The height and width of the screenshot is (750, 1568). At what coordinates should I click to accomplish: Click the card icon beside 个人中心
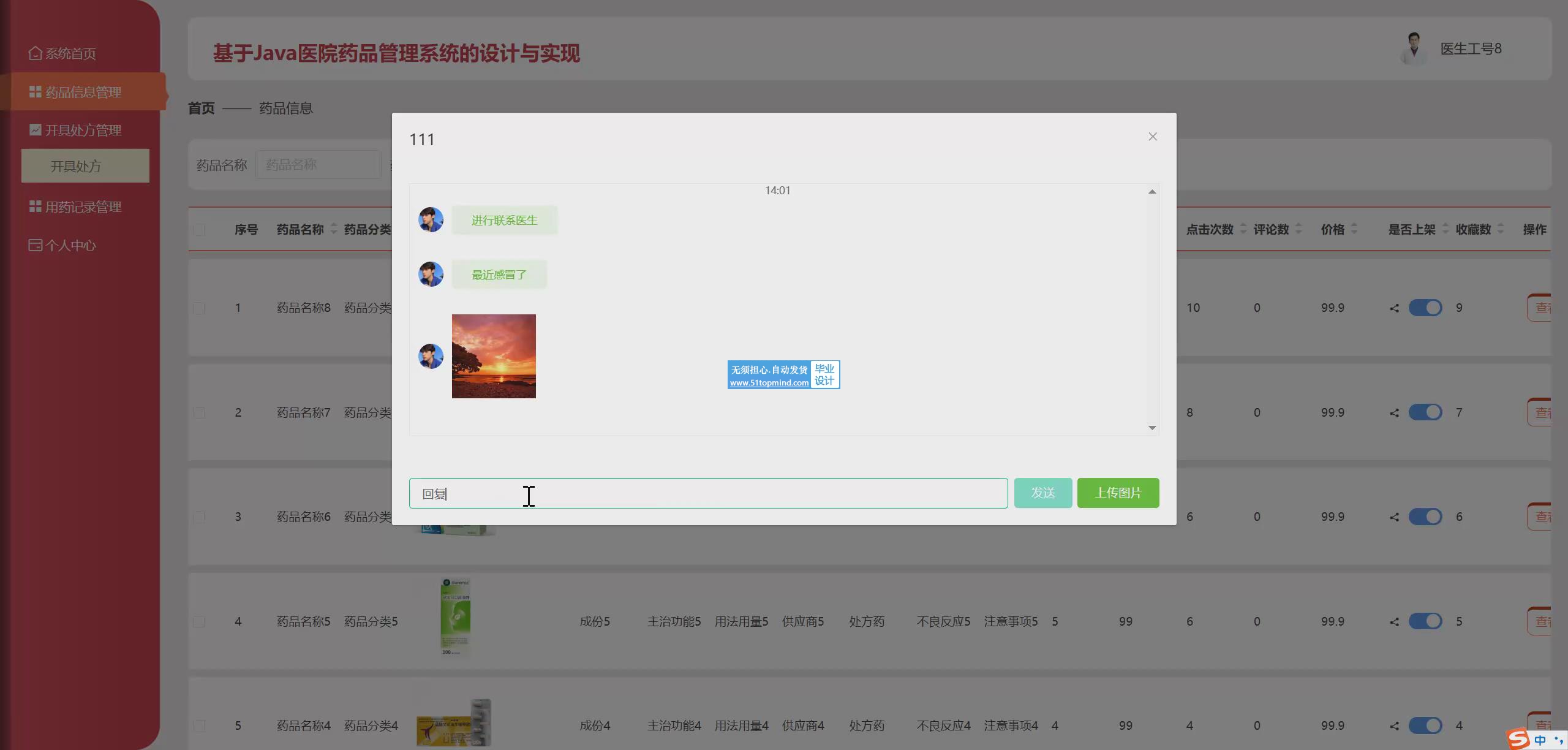[35, 245]
